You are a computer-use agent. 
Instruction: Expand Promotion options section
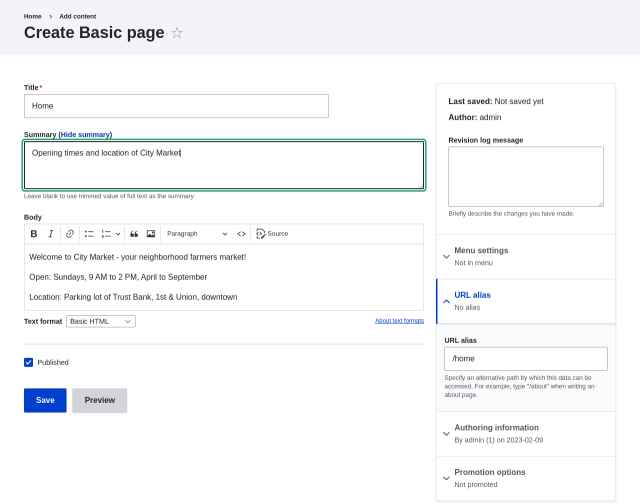pyautogui.click(x=526, y=478)
